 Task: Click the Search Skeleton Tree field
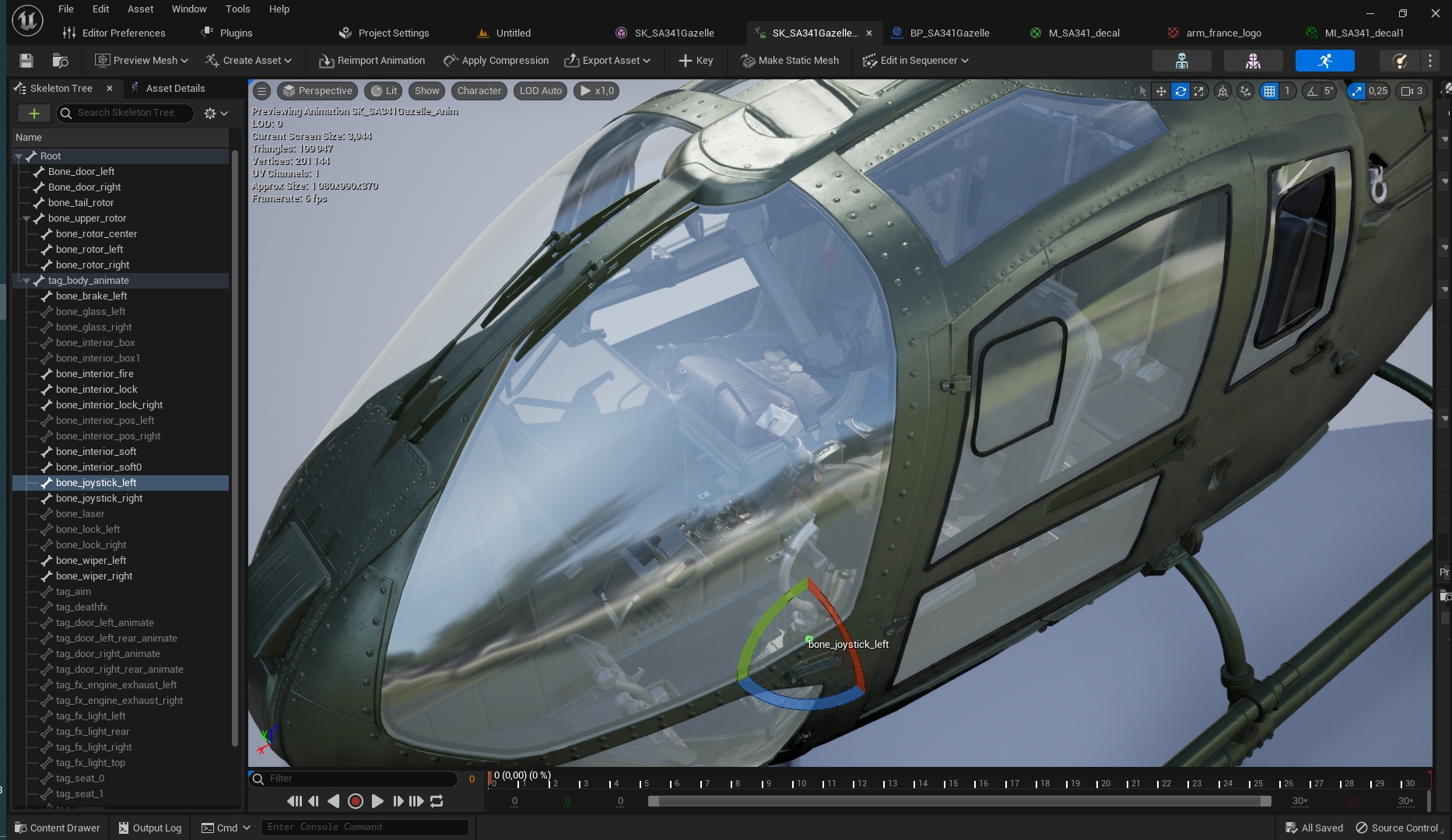click(128, 113)
